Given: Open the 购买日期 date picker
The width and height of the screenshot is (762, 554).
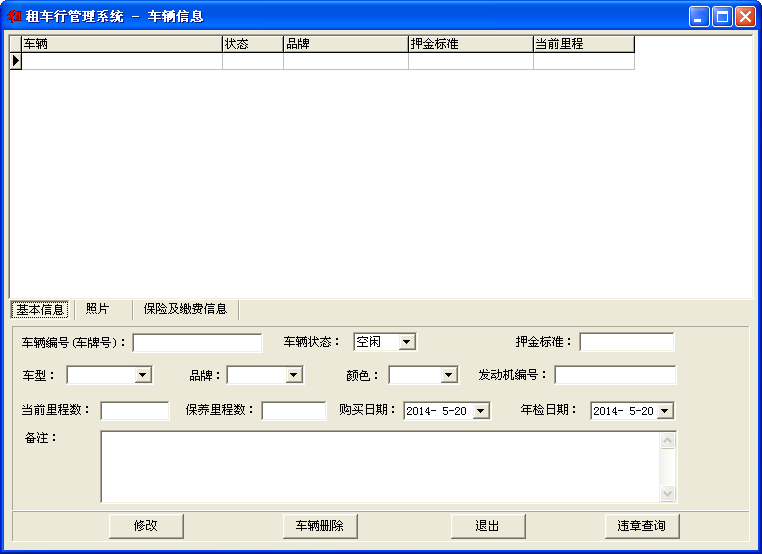Looking at the screenshot, I should [x=481, y=411].
